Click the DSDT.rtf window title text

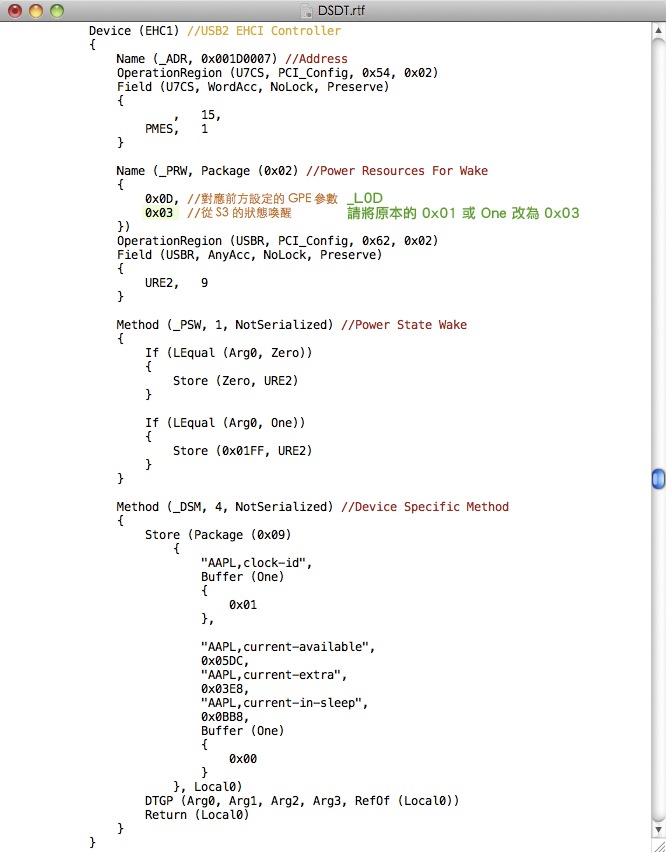click(x=341, y=10)
